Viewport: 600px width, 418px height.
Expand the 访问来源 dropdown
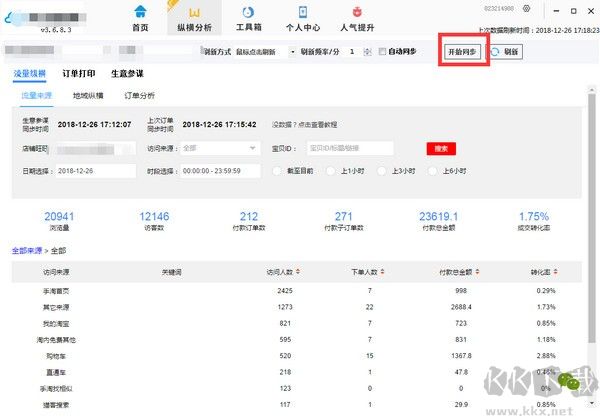pyautogui.click(x=220, y=148)
